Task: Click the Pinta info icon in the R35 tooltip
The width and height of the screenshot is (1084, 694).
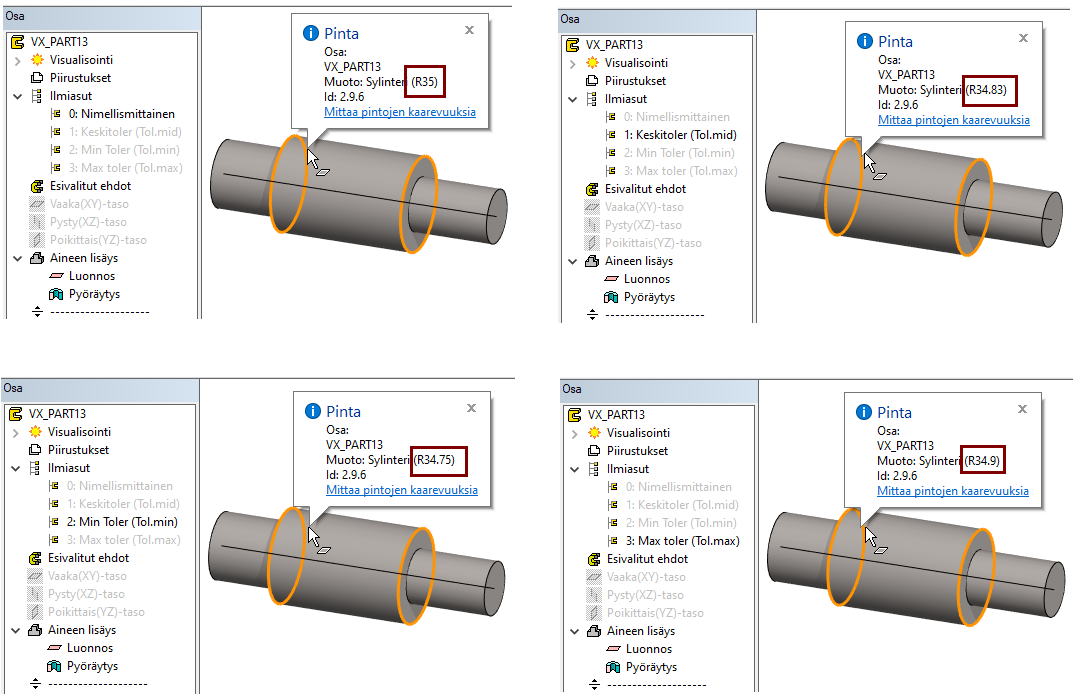Action: 311,33
